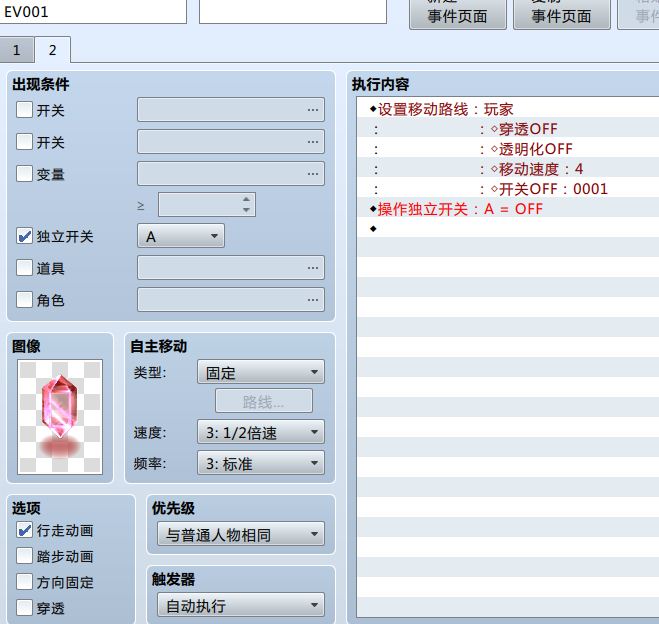659x624 pixels.
Task: Open the ellipsis picker for 道具 field
Action: pos(312,268)
